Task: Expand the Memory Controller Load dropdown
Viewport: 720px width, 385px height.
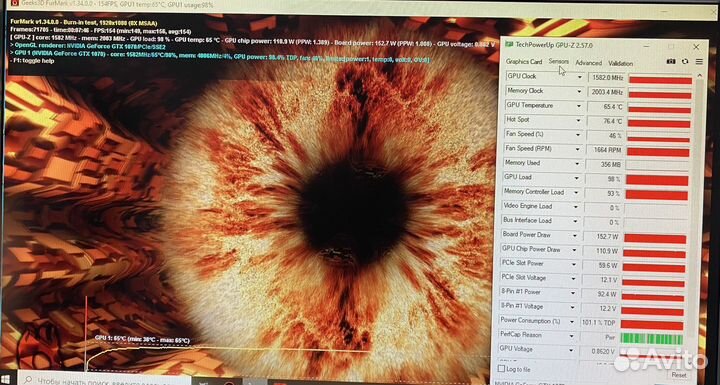Action: 576,193
